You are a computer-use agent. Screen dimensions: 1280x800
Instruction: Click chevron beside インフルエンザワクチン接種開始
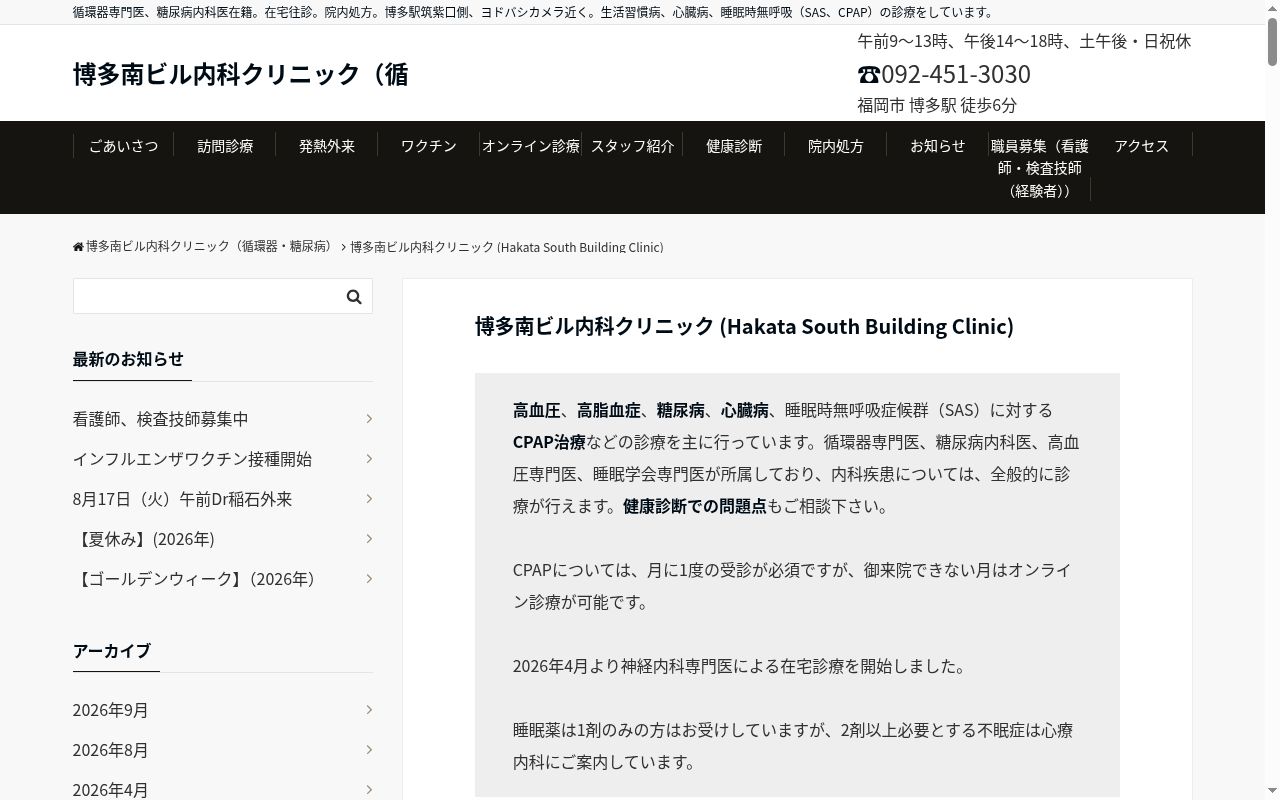click(x=369, y=458)
